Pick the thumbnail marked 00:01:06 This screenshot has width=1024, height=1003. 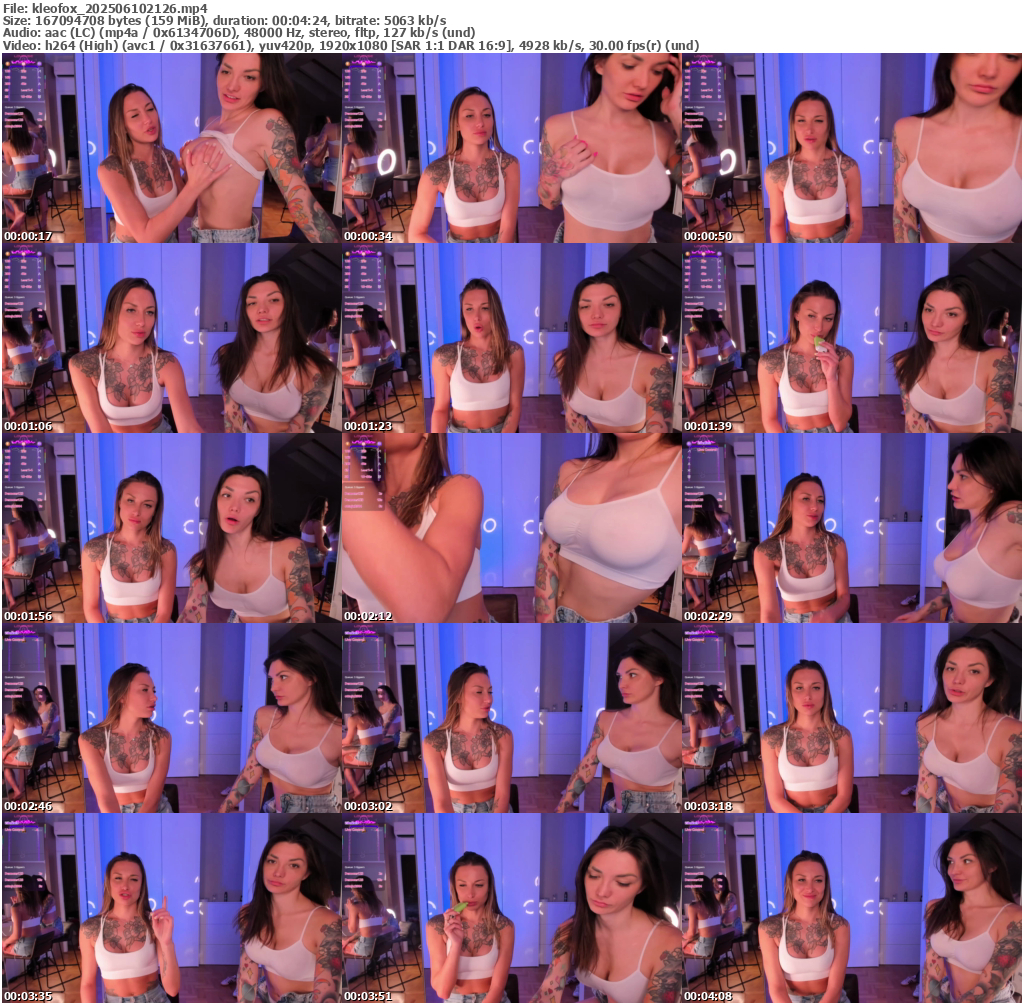(171, 338)
